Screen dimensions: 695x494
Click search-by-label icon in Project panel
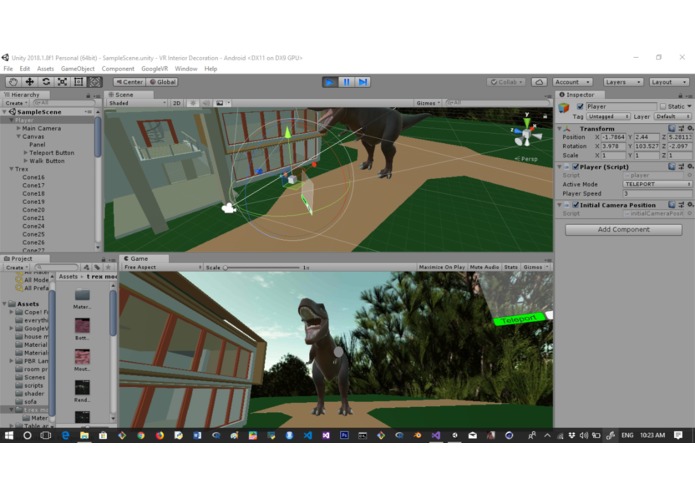point(97,267)
